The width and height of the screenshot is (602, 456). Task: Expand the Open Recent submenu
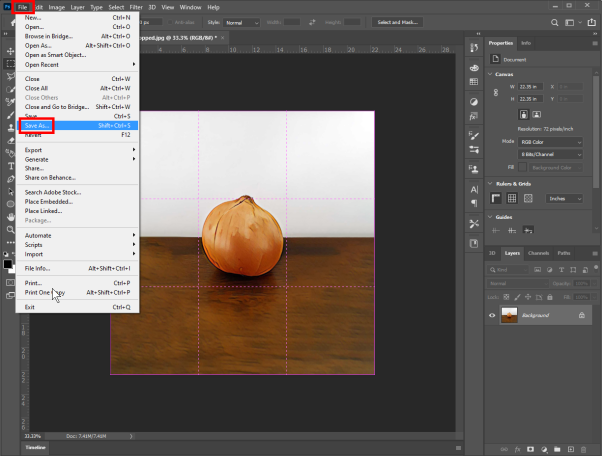(77, 64)
